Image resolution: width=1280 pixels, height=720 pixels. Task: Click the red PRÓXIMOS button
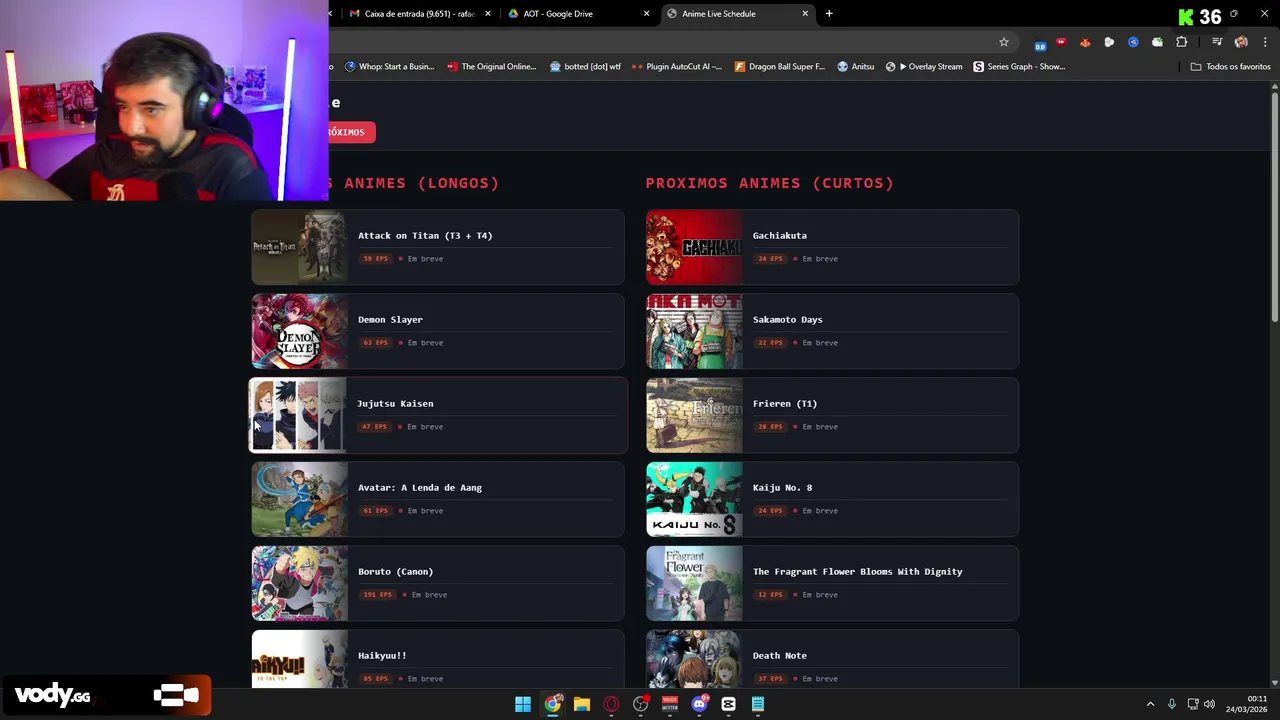click(351, 132)
